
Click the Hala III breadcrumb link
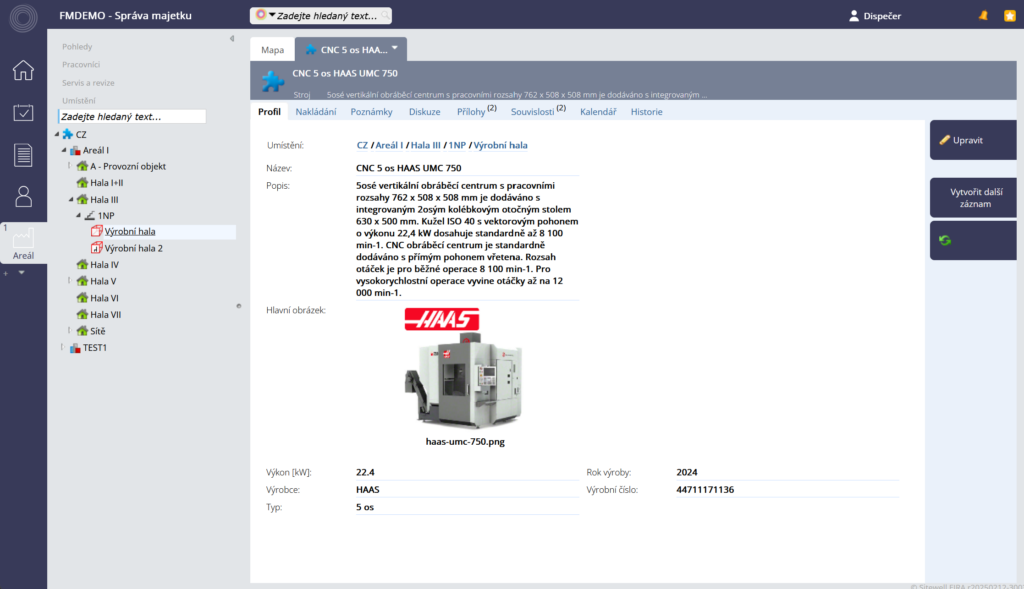(425, 145)
